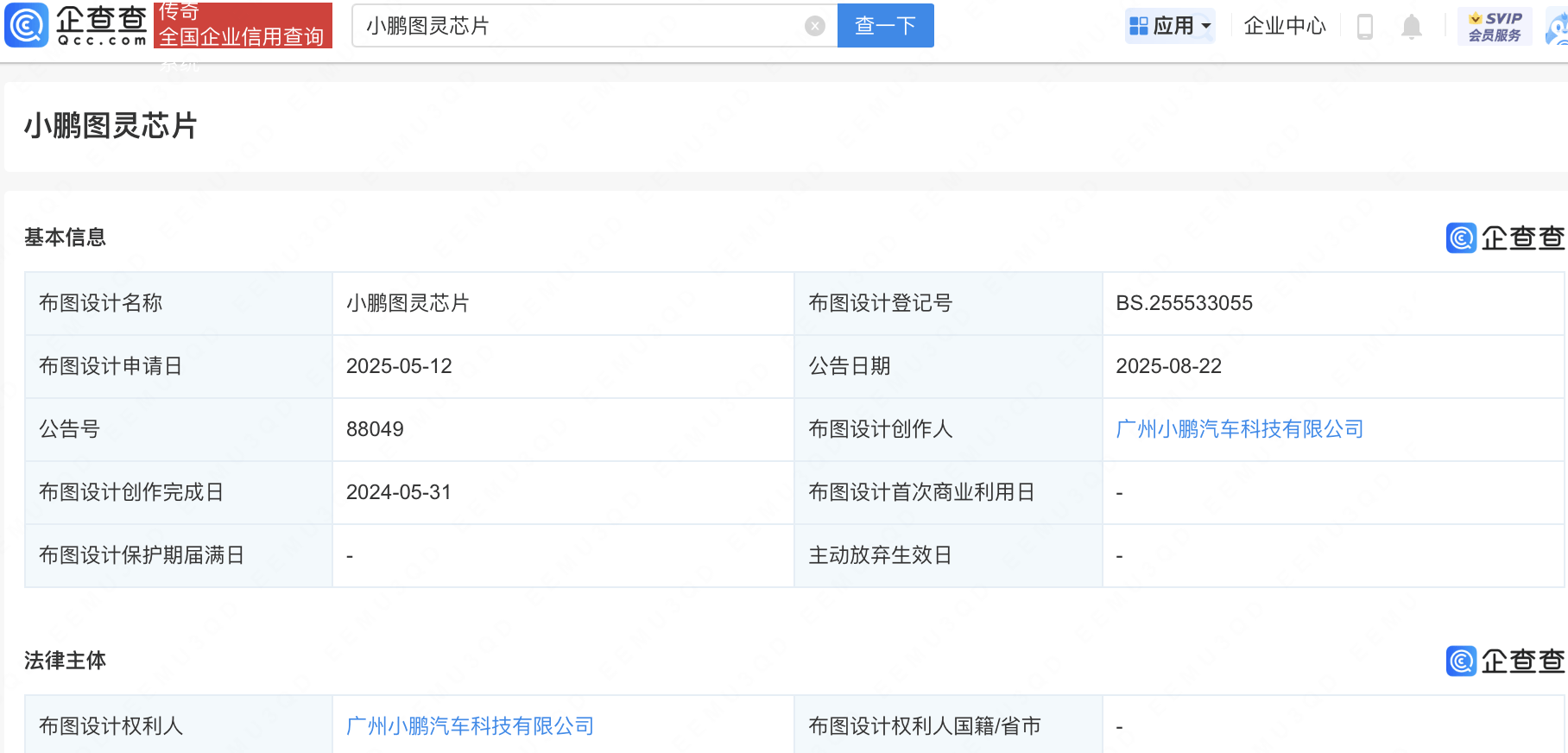The height and width of the screenshot is (753, 1568).
Task: Click the 布图设计创作完成日 label cell
Action: (179, 492)
